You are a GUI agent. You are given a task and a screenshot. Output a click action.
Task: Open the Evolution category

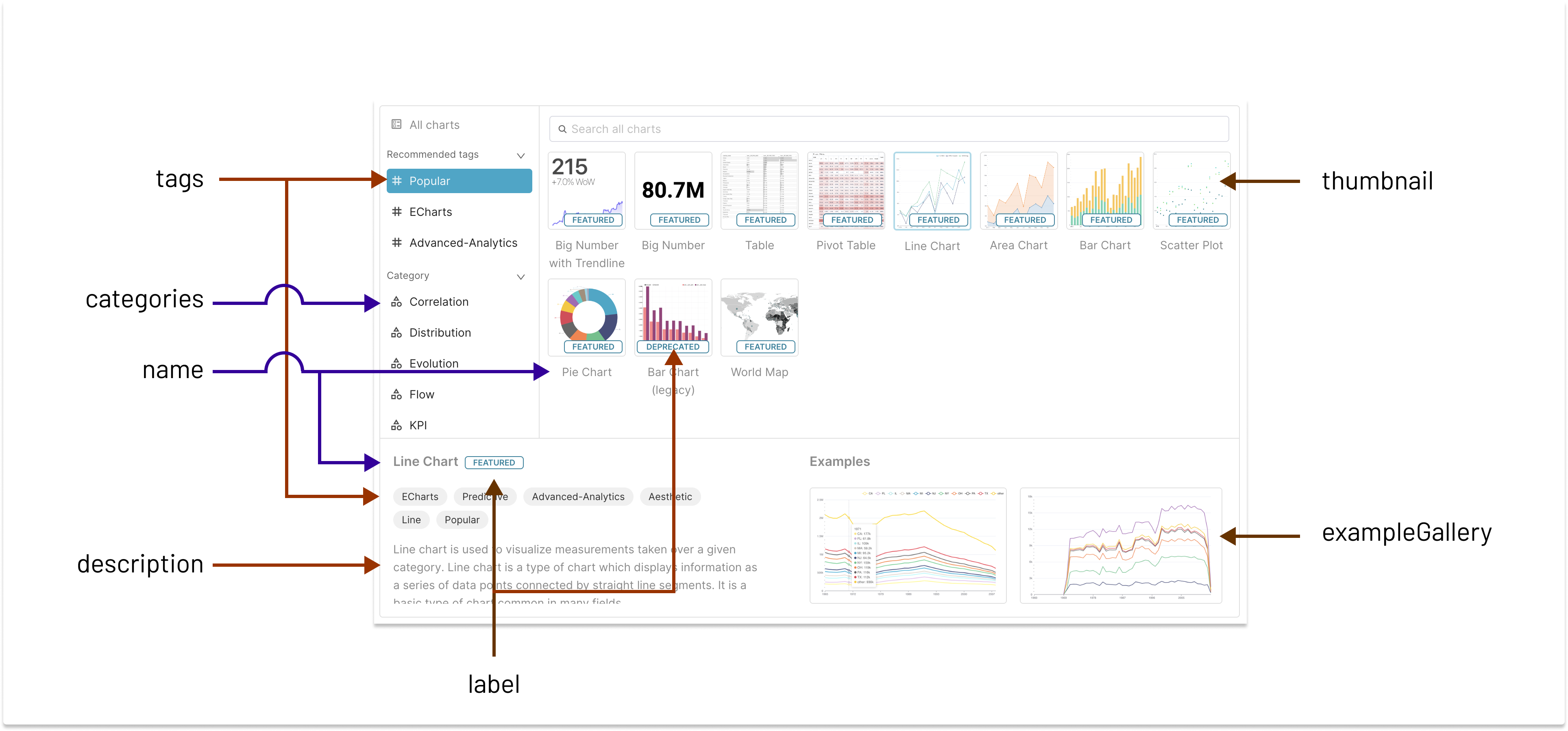pyautogui.click(x=433, y=363)
